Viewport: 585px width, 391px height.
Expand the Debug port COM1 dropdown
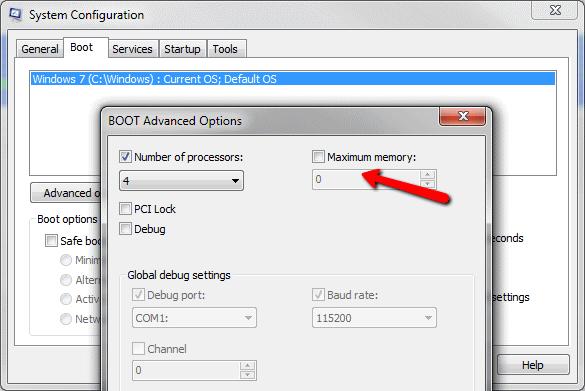[x=194, y=318]
